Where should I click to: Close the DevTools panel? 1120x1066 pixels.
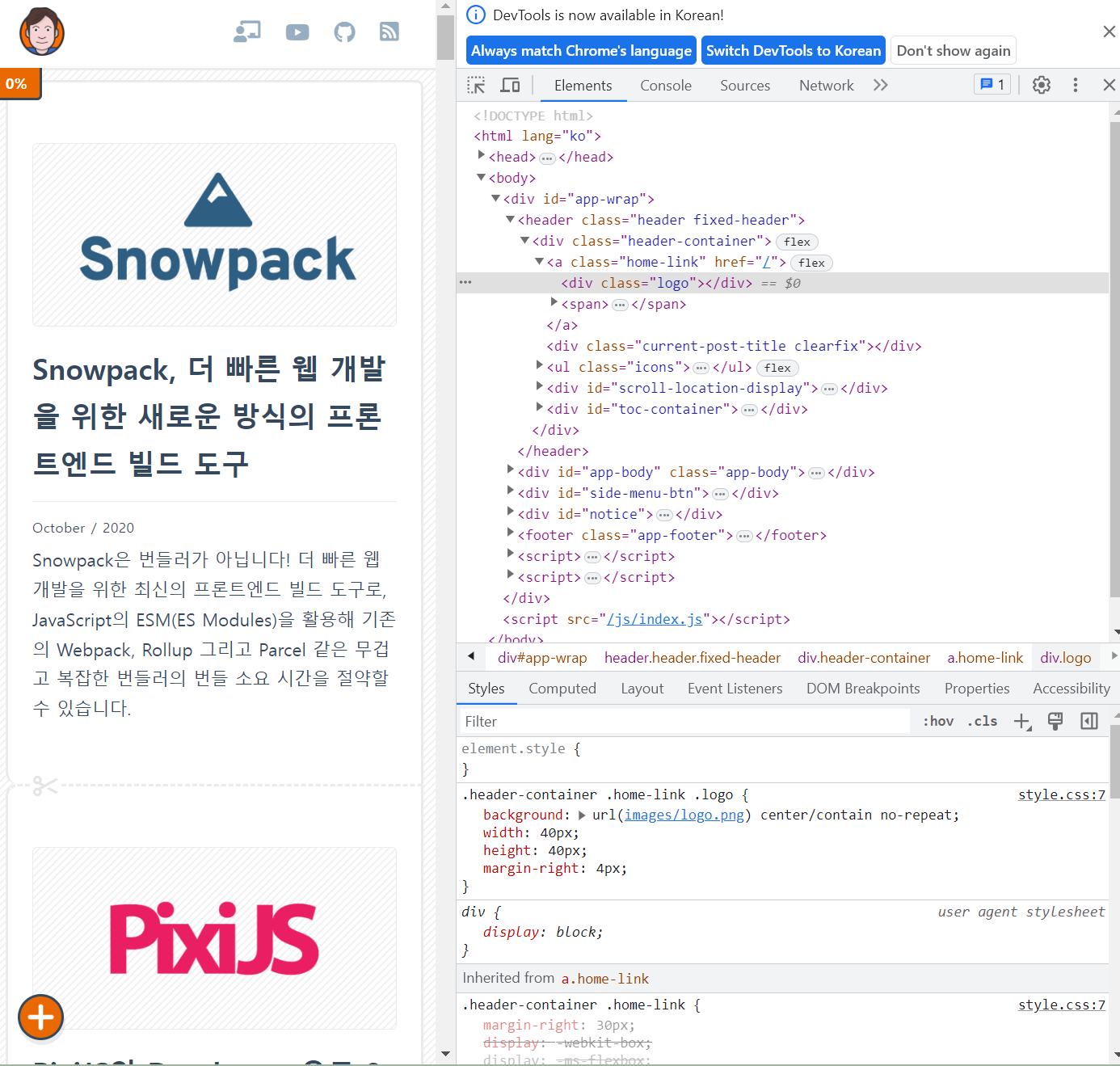click(x=1109, y=85)
